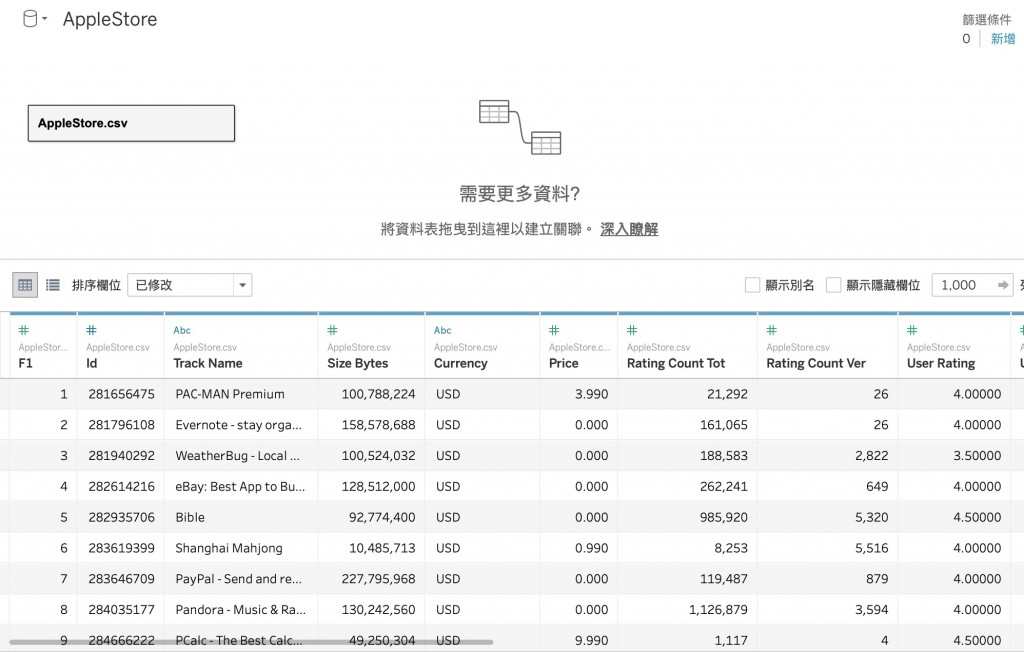This screenshot has height=652, width=1024.
Task: Change the Rating Count Ver type icon
Action: click(772, 330)
